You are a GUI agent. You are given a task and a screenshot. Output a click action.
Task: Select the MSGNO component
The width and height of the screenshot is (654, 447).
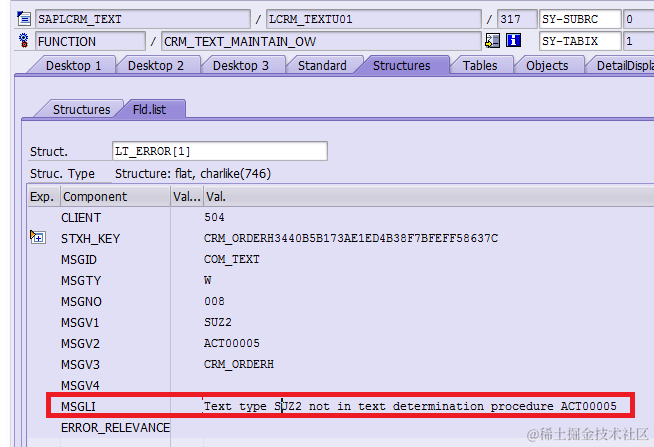point(81,301)
